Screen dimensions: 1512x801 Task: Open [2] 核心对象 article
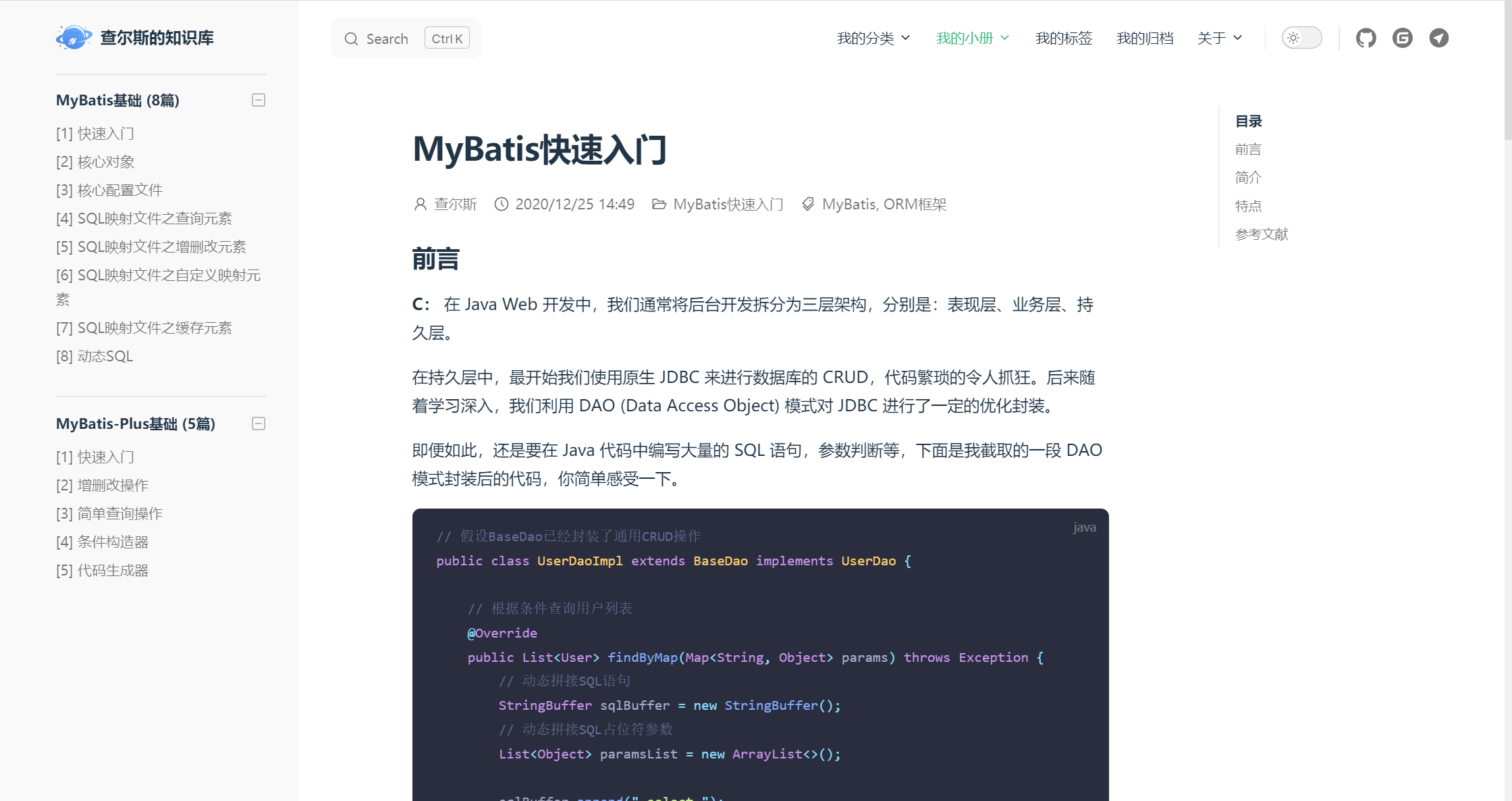tap(95, 162)
